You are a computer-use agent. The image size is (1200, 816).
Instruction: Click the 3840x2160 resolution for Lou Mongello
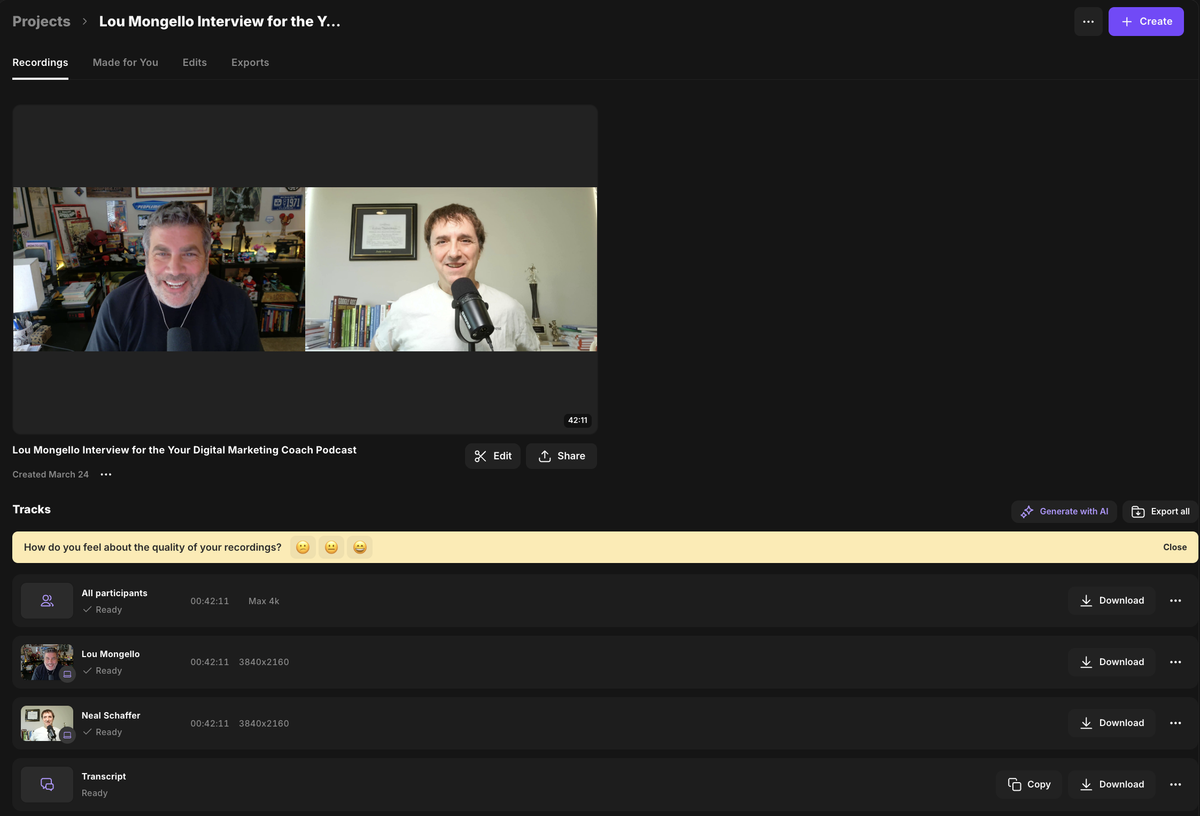[x=264, y=662]
